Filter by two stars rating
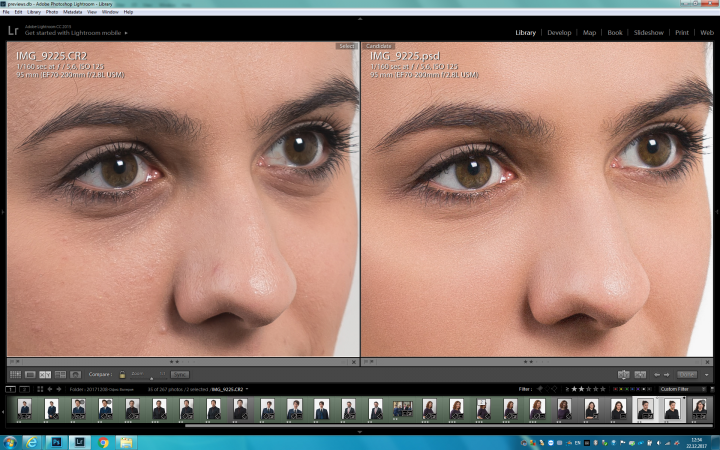This screenshot has width=720, height=450. [x=581, y=389]
